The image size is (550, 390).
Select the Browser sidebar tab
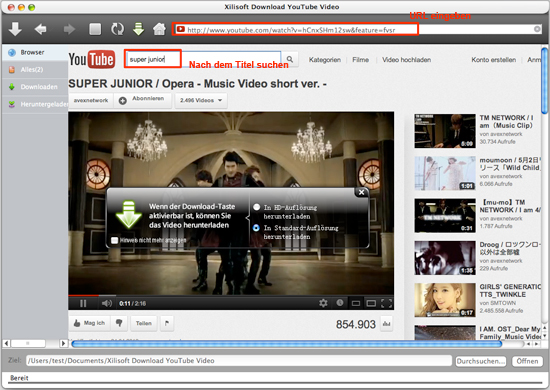tap(35, 52)
